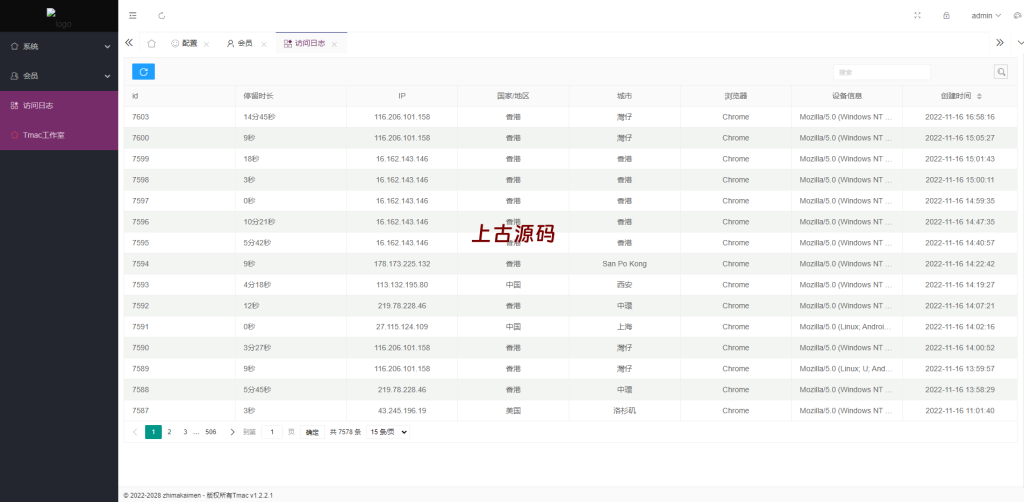Click the logo image in sidebar

(x=59, y=18)
